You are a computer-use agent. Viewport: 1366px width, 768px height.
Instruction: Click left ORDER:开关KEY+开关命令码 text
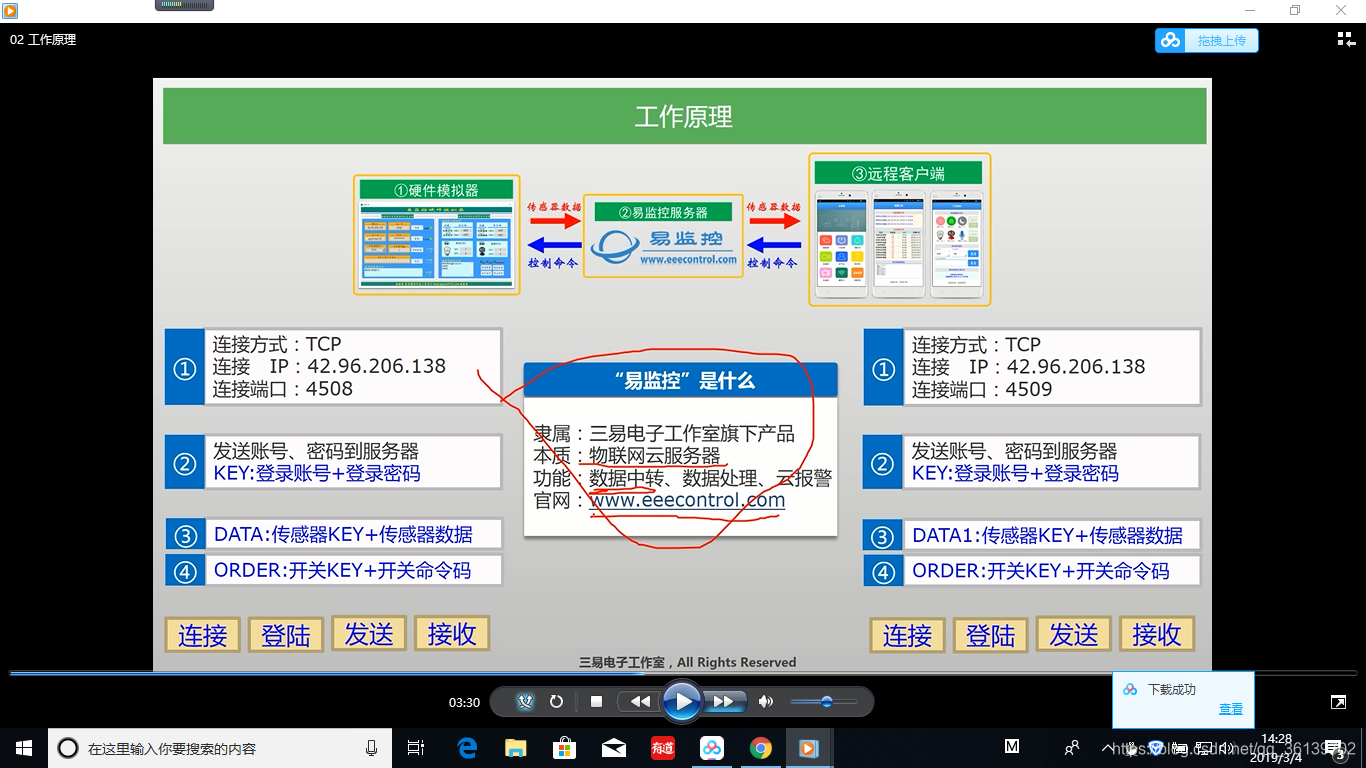342,570
